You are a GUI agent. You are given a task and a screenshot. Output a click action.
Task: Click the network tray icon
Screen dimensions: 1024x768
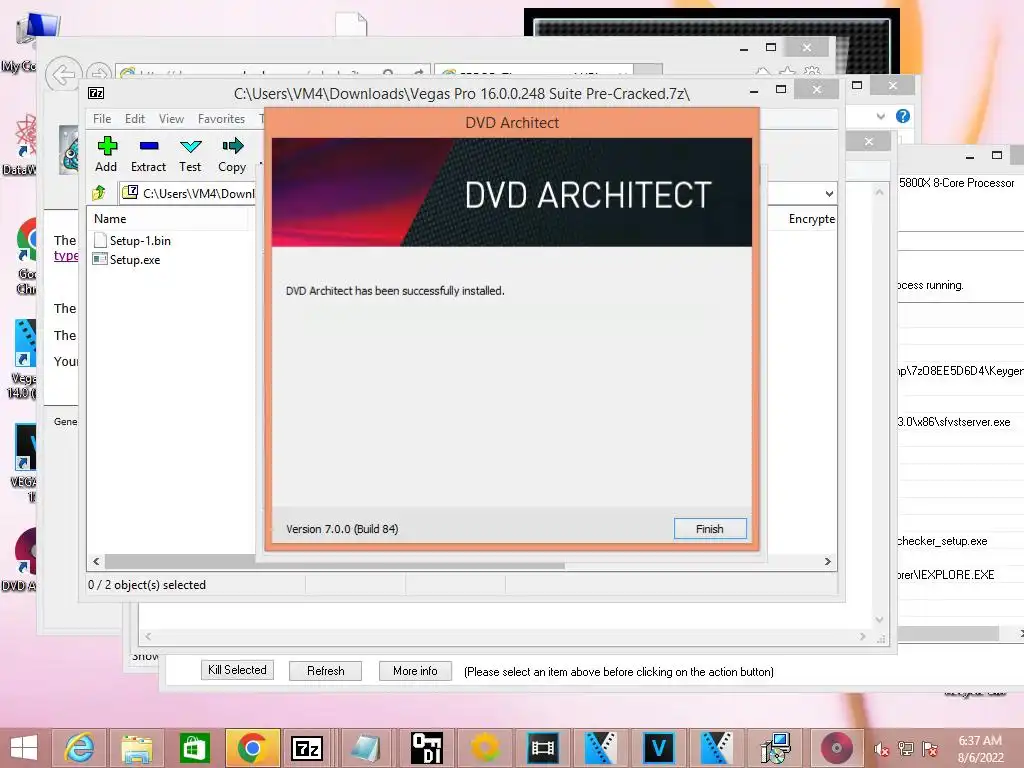[906, 749]
